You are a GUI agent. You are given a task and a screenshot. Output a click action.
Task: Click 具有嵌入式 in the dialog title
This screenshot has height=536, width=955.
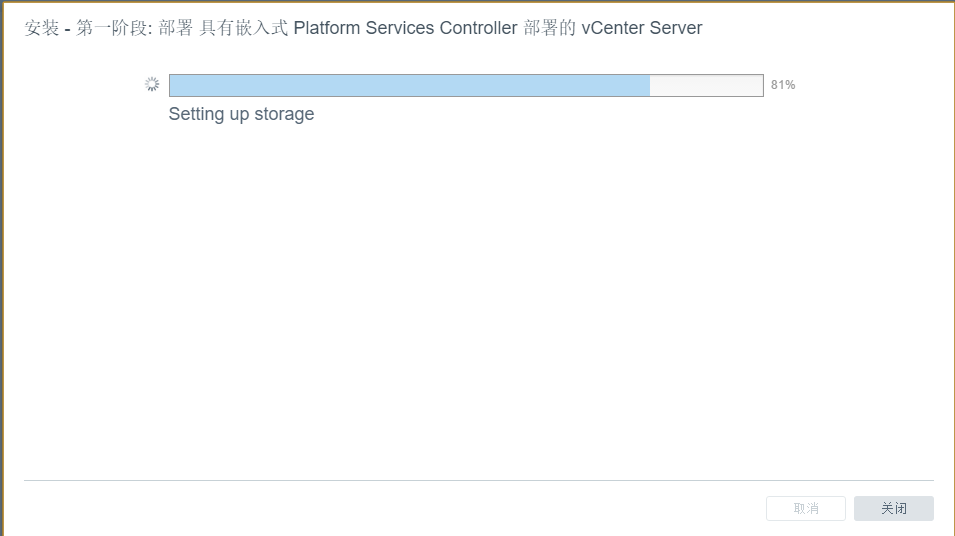(244, 28)
